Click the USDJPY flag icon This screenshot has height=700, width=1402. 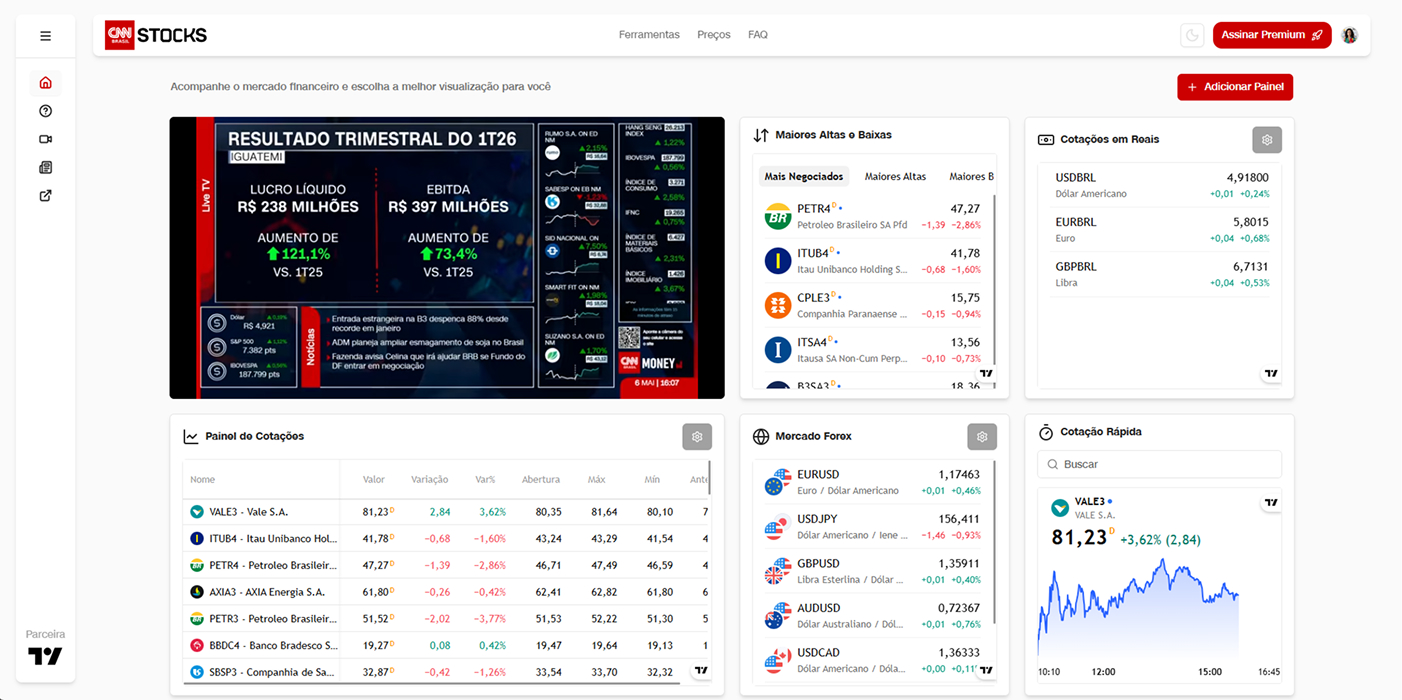pos(778,526)
